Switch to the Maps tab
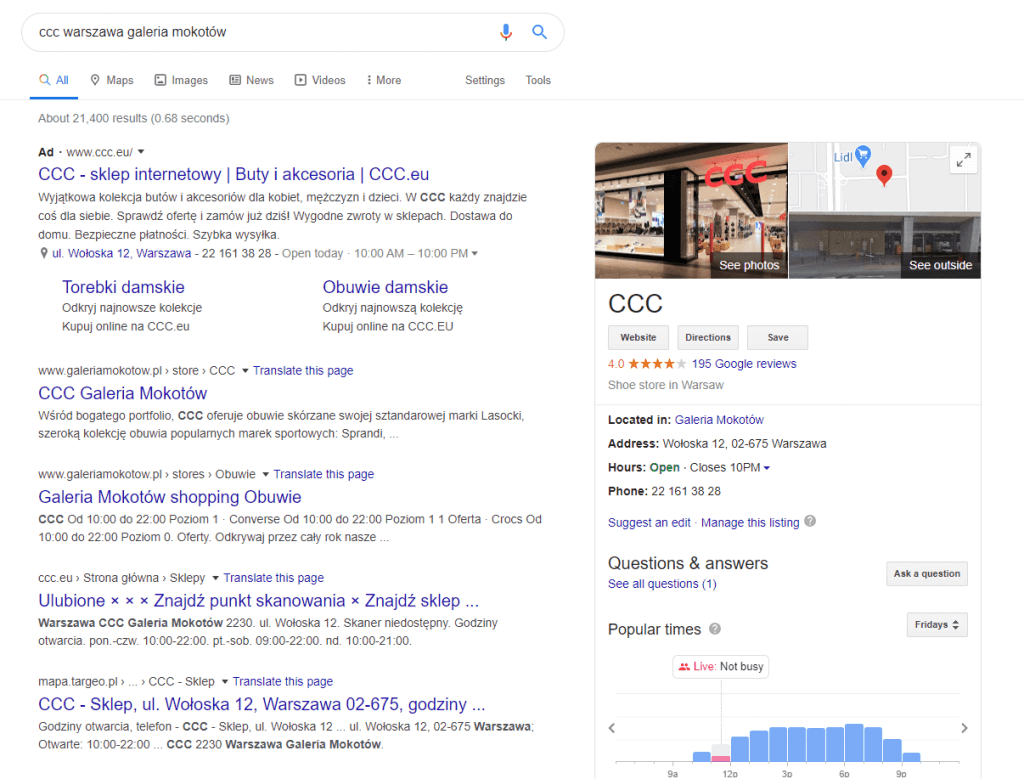This screenshot has height=779, width=1024. [112, 80]
